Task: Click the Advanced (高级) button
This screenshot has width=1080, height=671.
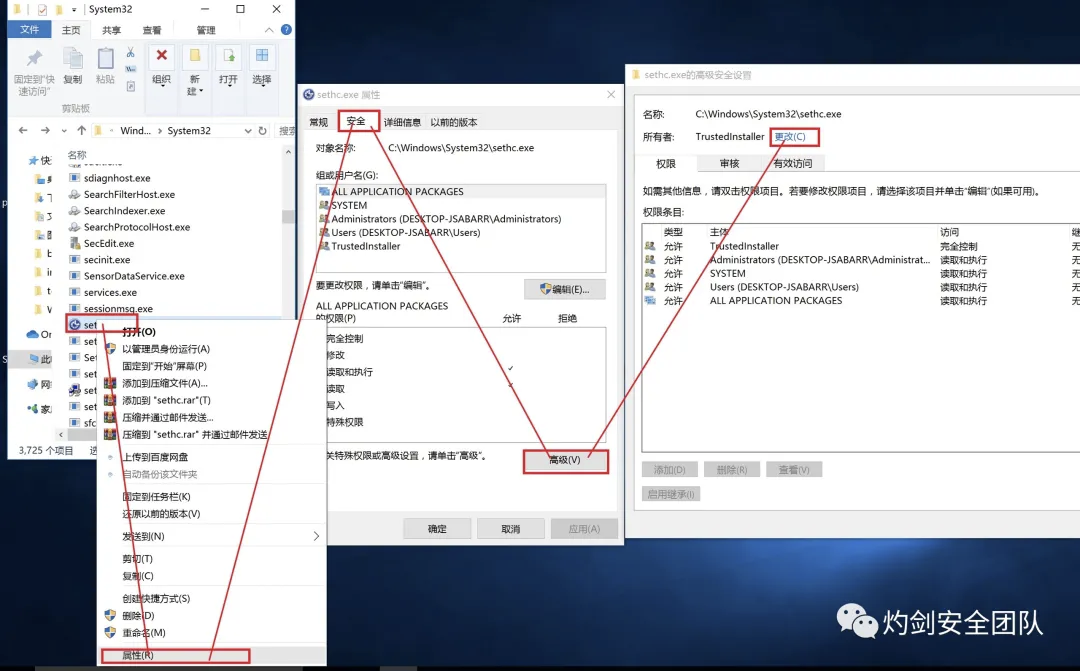Action: coord(565,460)
